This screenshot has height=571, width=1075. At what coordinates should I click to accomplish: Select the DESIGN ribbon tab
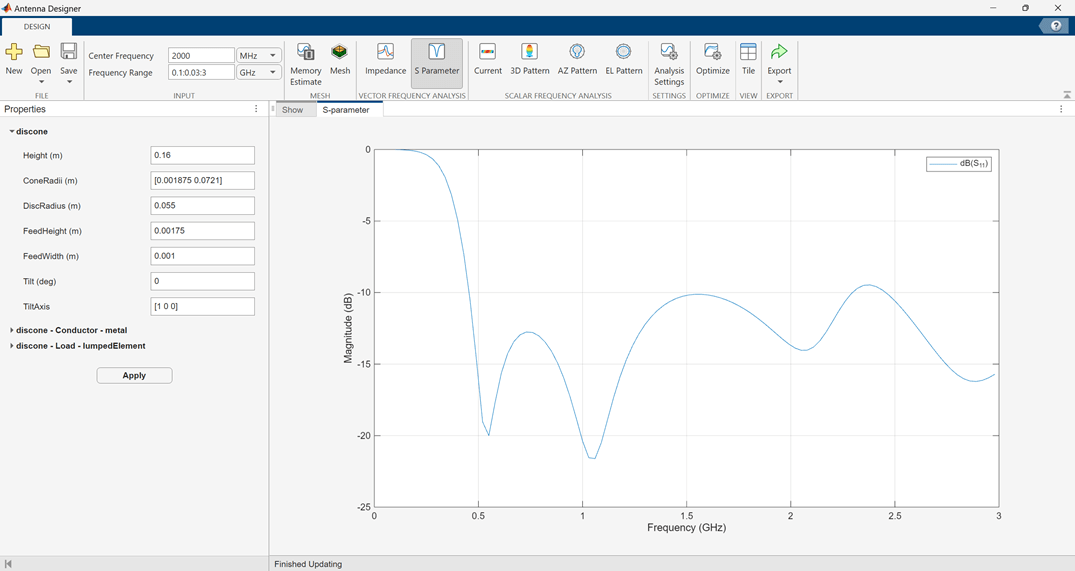click(x=37, y=27)
